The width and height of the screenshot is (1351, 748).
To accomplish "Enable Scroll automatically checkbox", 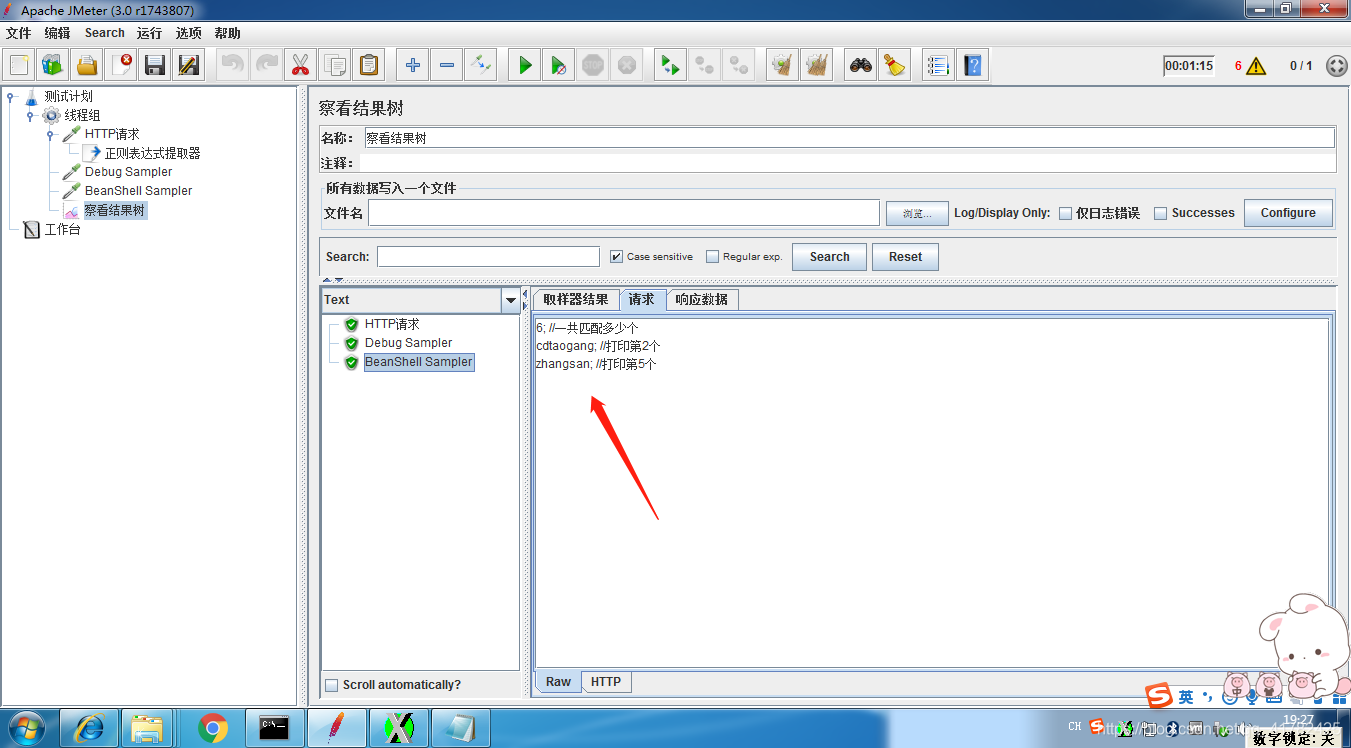I will 332,685.
